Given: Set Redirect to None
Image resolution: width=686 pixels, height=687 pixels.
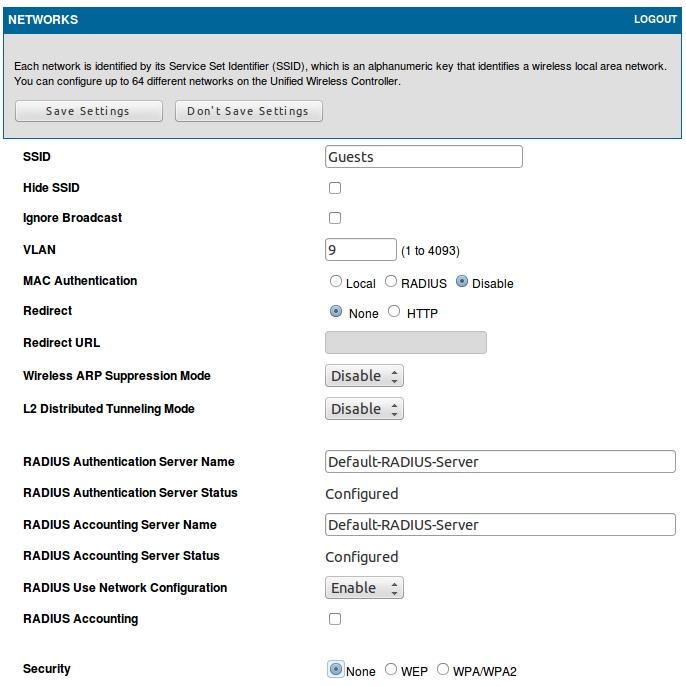Looking at the screenshot, I should tap(336, 312).
